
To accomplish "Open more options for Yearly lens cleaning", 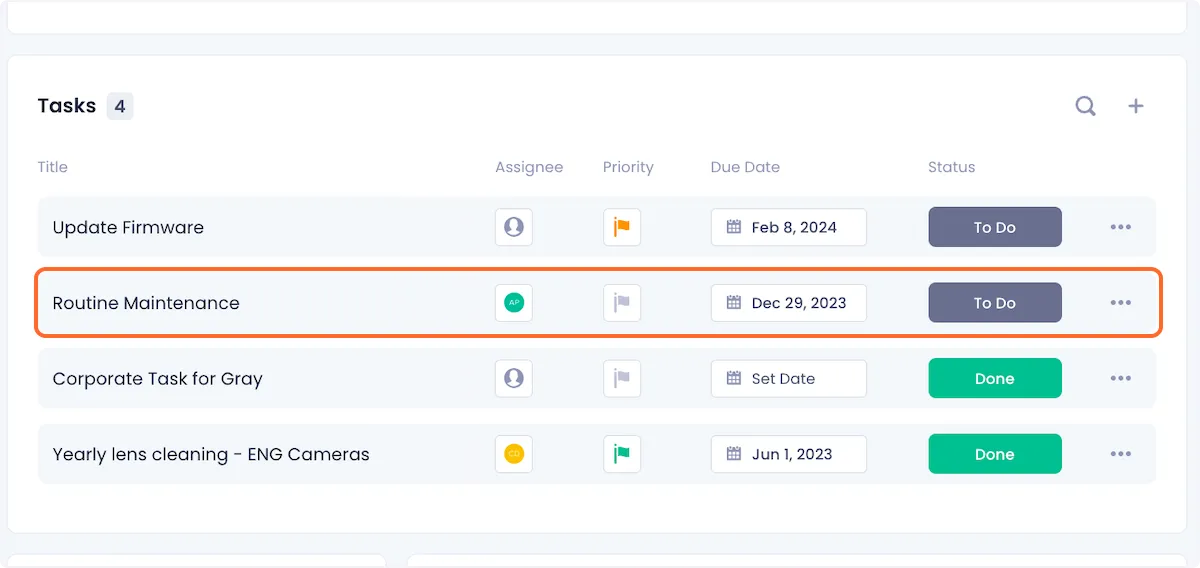I will (1121, 454).
